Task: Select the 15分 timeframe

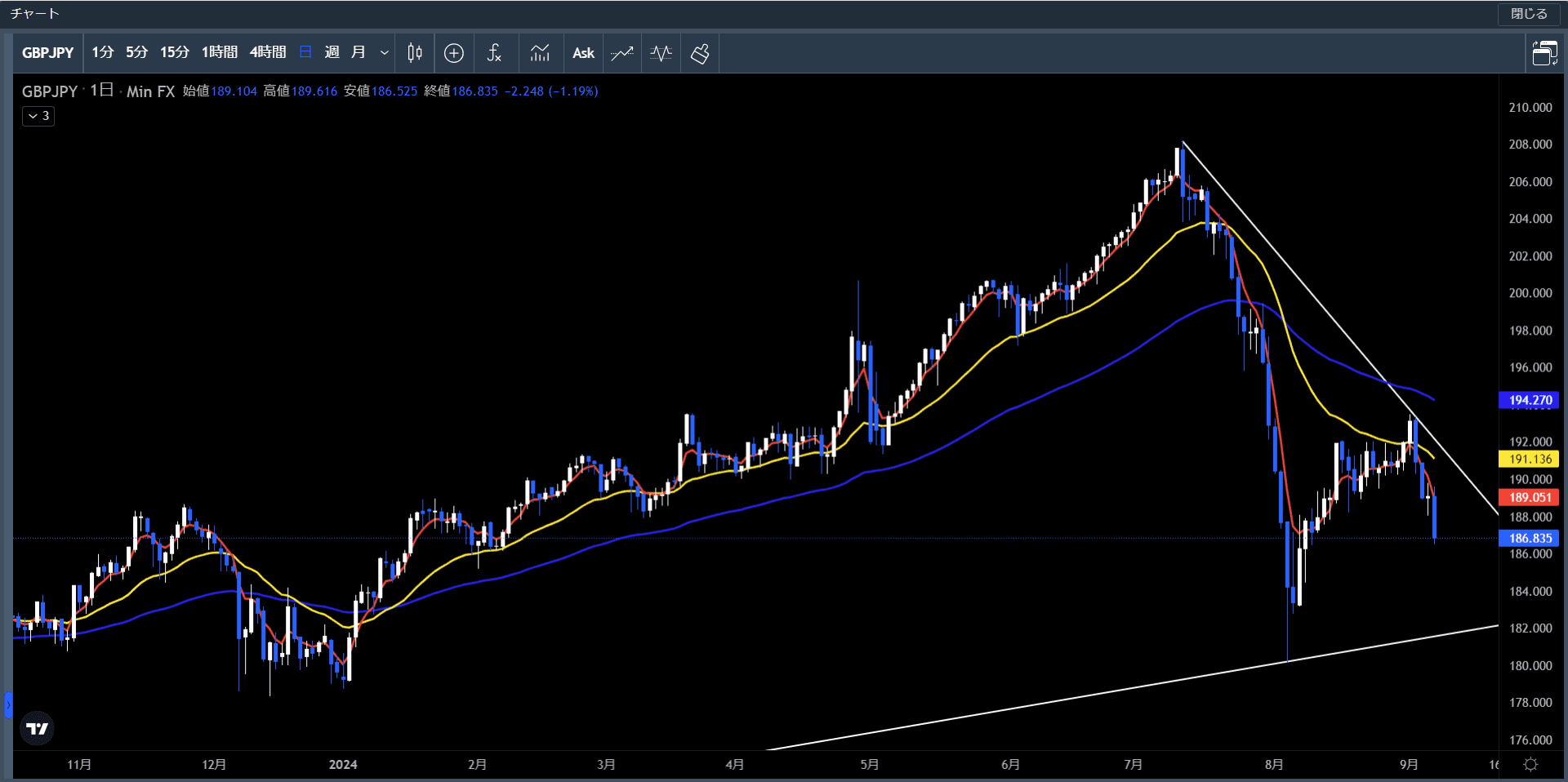Action: point(175,53)
